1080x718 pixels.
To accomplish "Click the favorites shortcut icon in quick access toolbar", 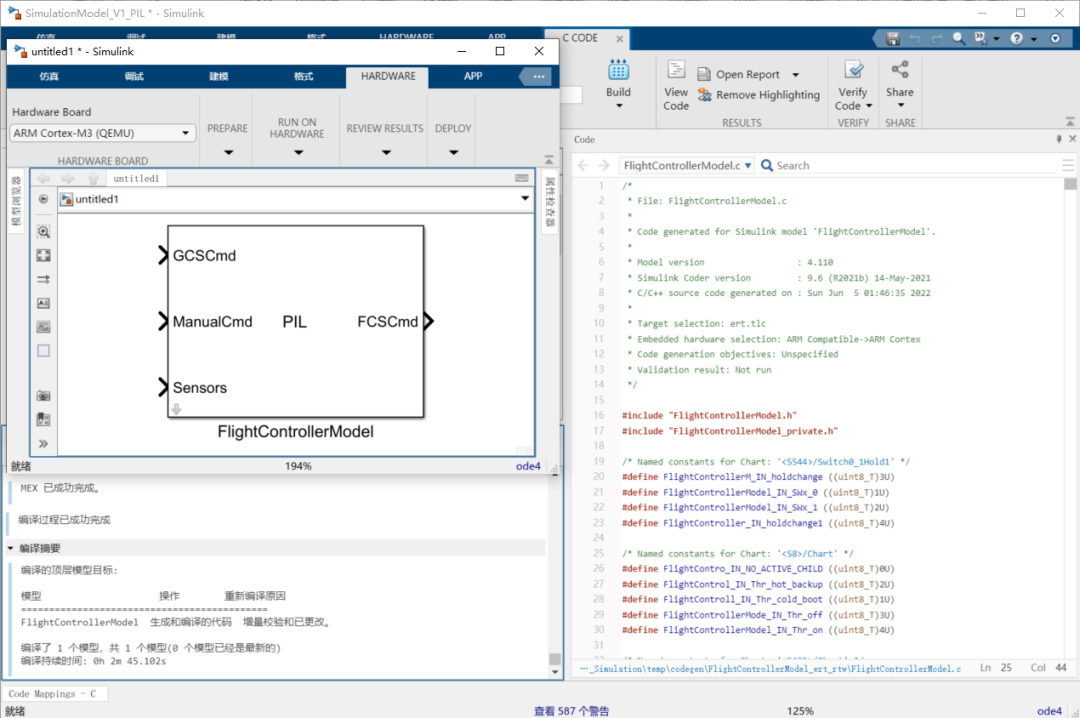I will pyautogui.click(x=981, y=39).
